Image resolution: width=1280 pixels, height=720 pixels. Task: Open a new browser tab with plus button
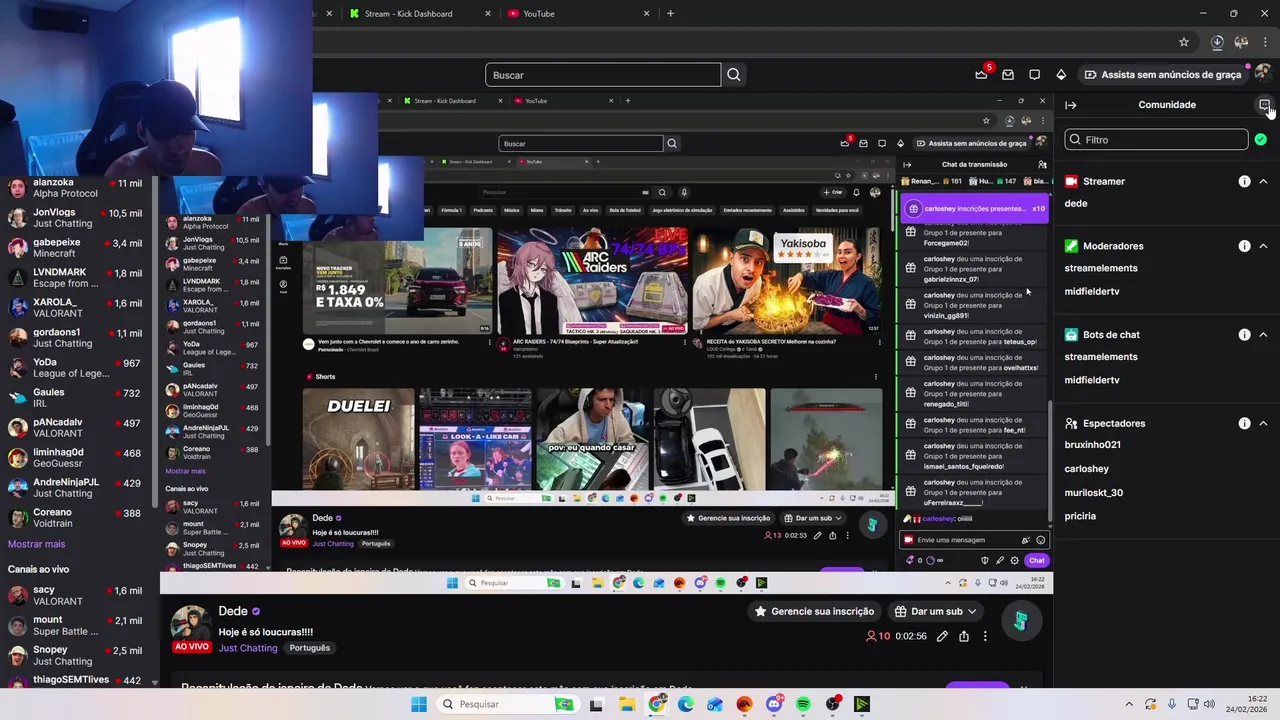coord(670,14)
